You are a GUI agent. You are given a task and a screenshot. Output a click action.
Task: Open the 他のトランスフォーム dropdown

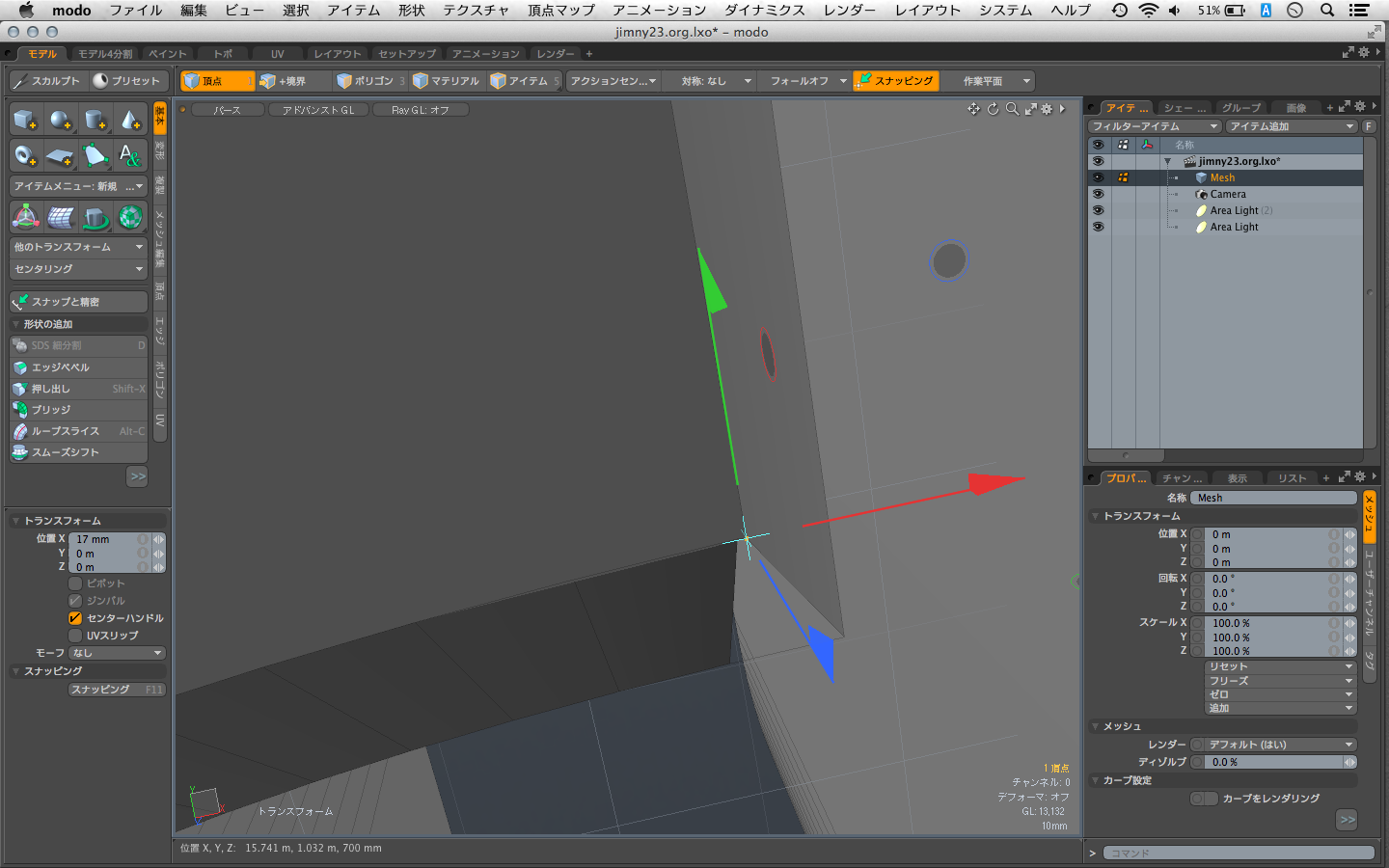79,247
